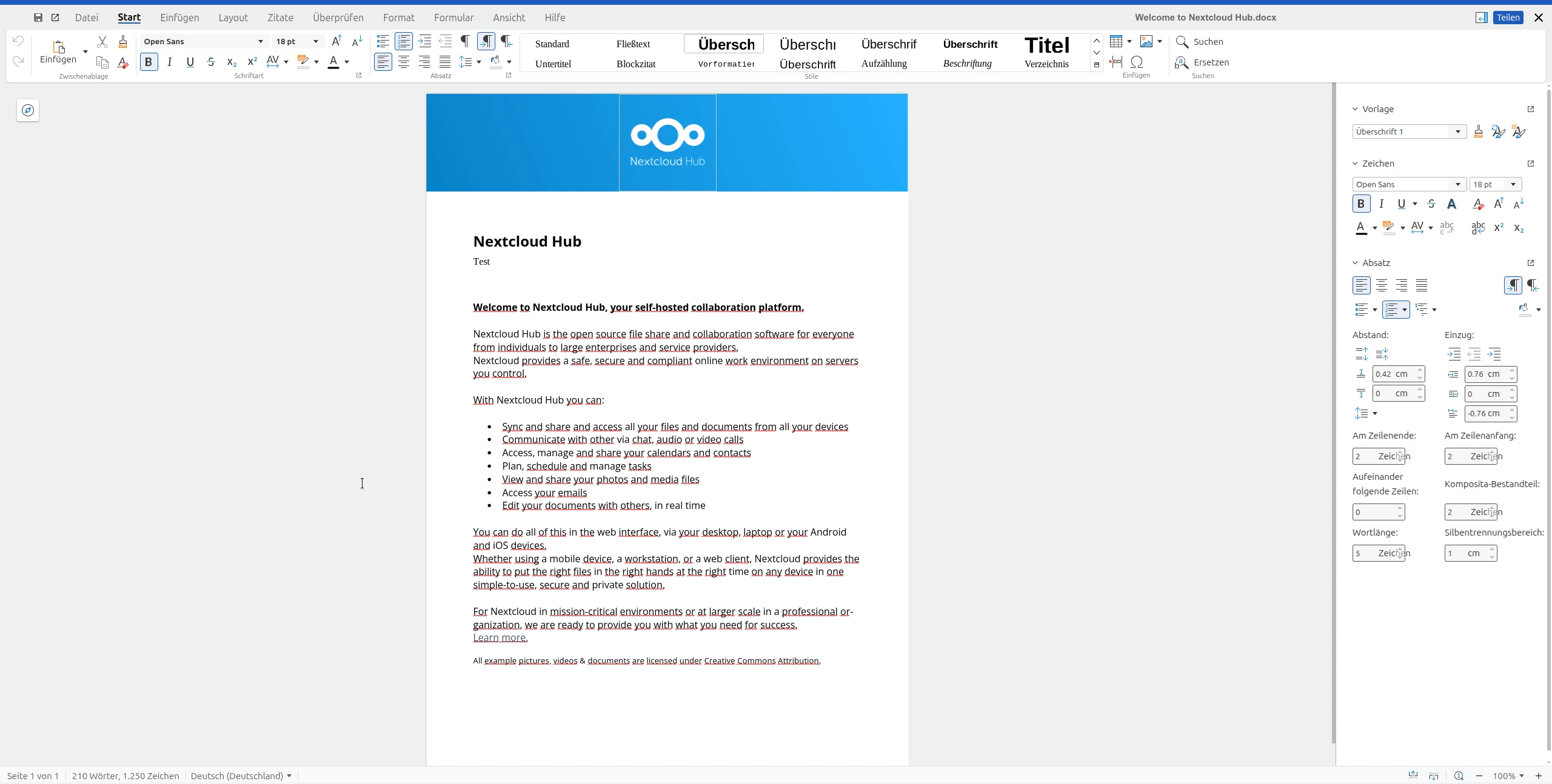Open the font name dropdown Open Sans

point(261,41)
